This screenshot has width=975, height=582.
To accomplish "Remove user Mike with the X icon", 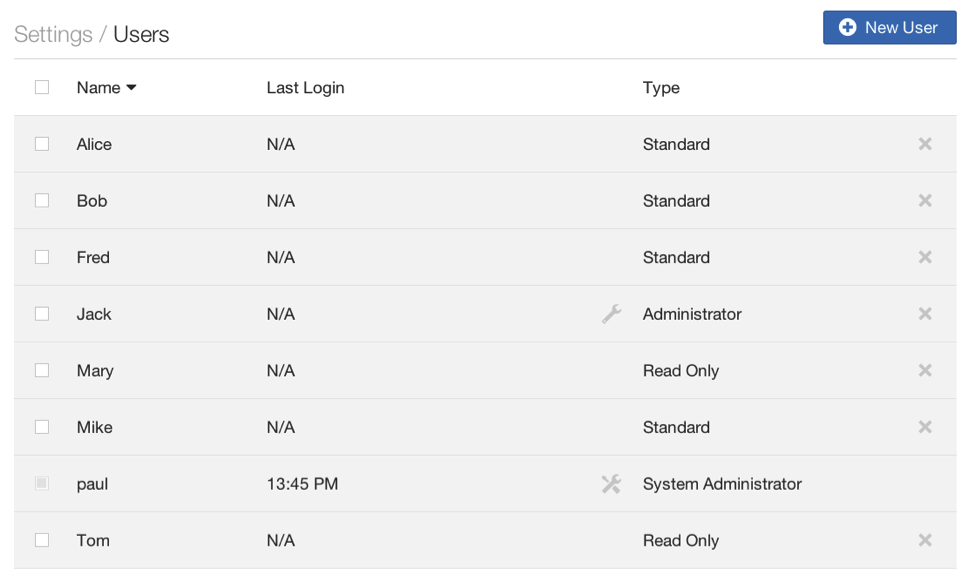I will [x=925, y=427].
